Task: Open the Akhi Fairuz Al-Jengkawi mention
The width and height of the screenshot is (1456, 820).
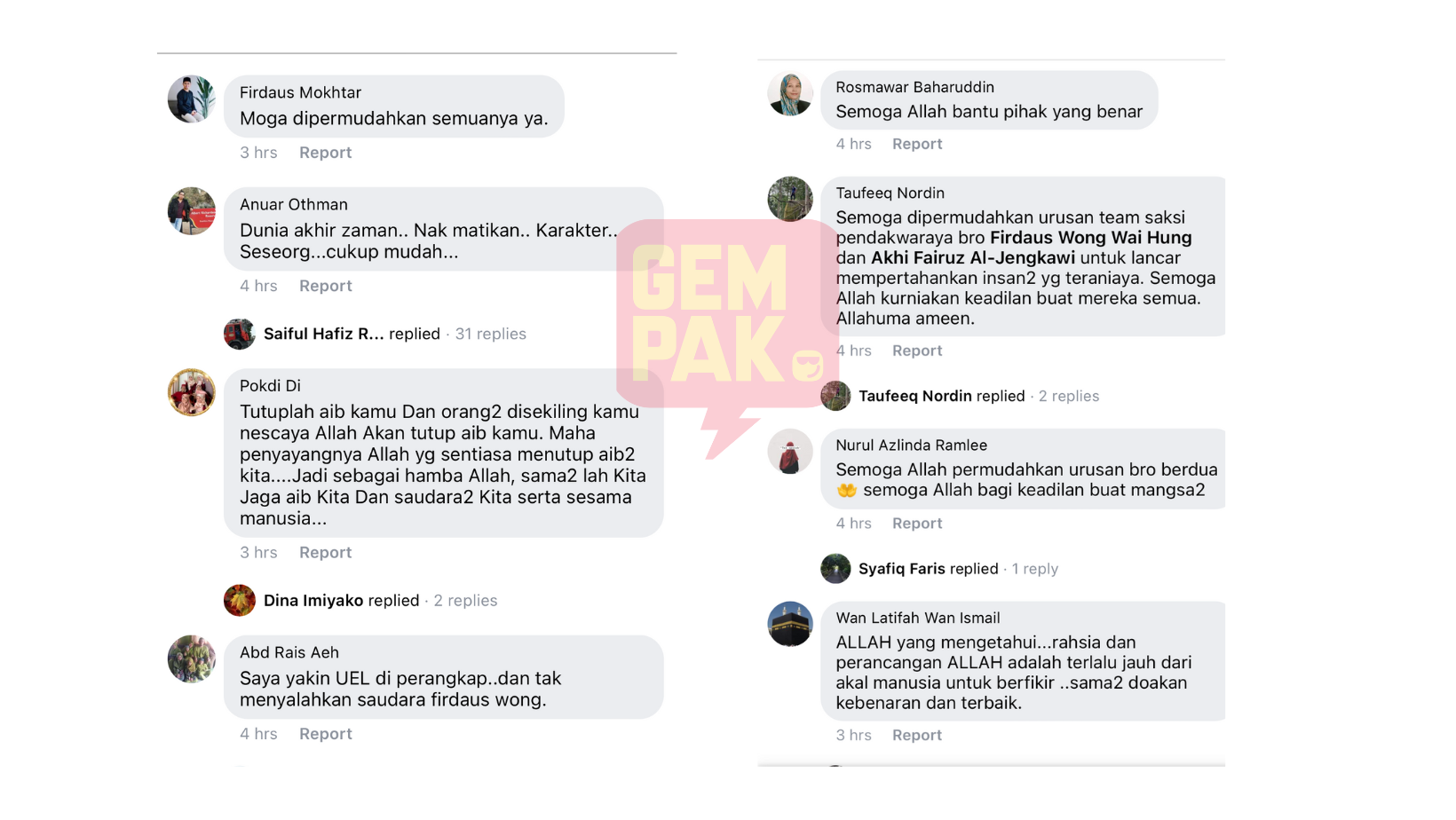Action: [972, 258]
